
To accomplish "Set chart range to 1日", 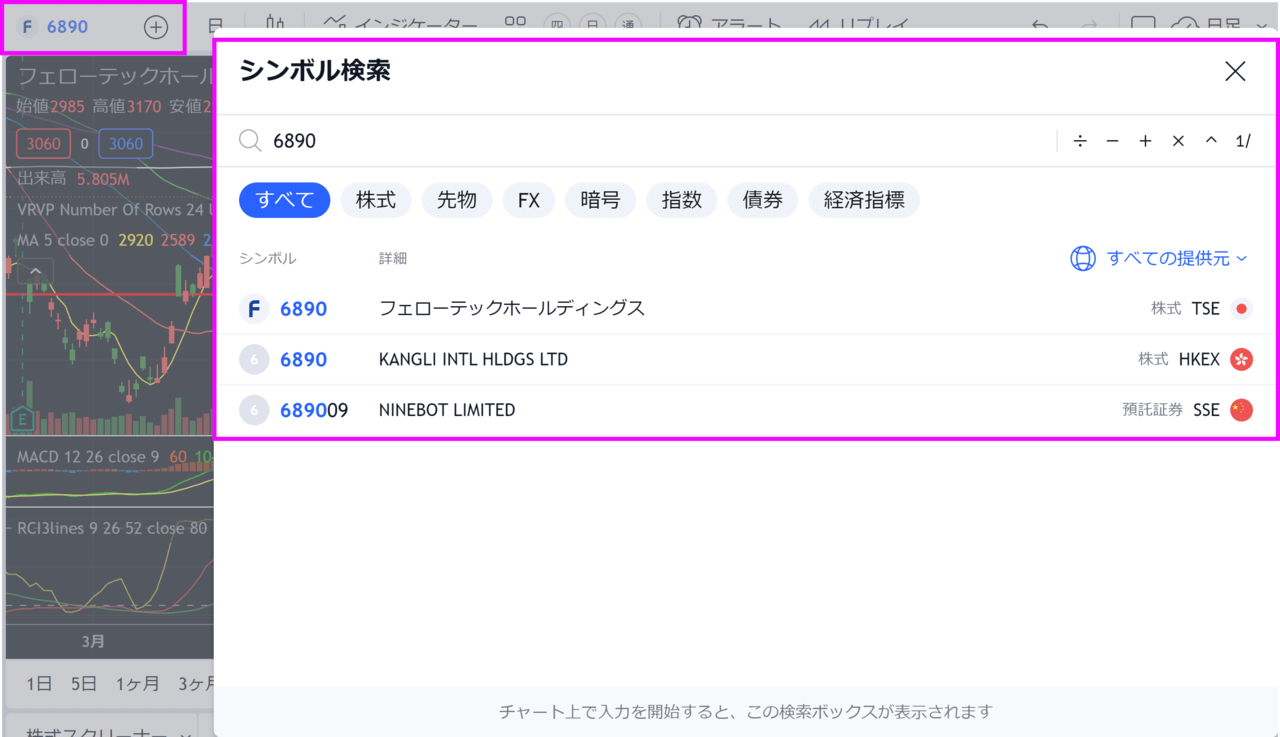I will pos(39,684).
